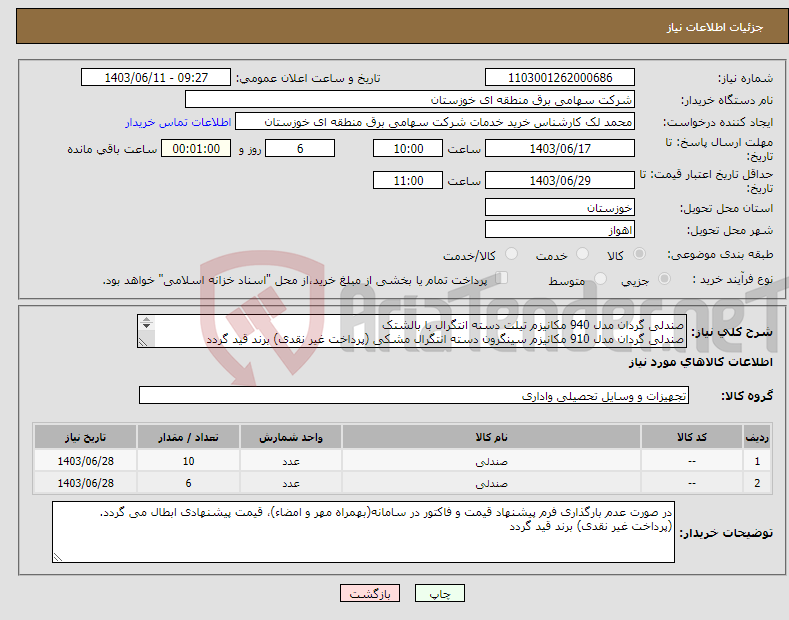
Task: Click the buyer organization name field
Action: [410, 100]
